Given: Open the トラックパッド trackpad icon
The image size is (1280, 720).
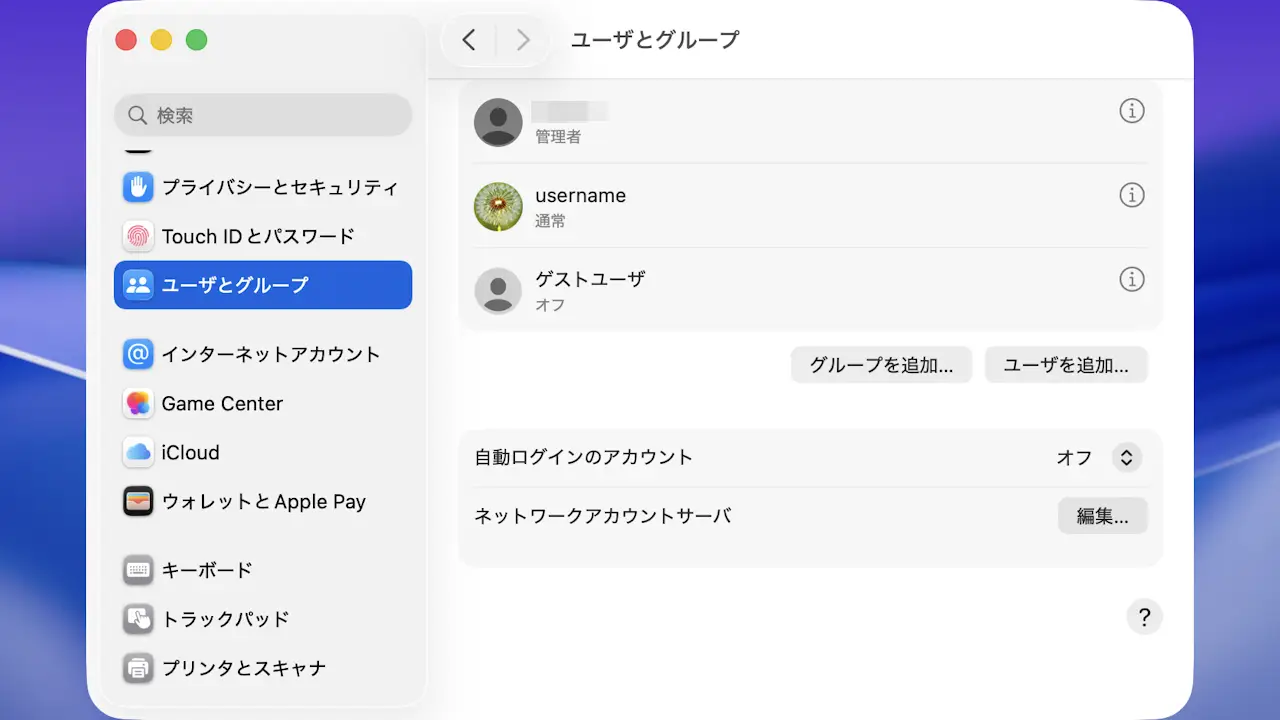Looking at the screenshot, I should click(138, 619).
